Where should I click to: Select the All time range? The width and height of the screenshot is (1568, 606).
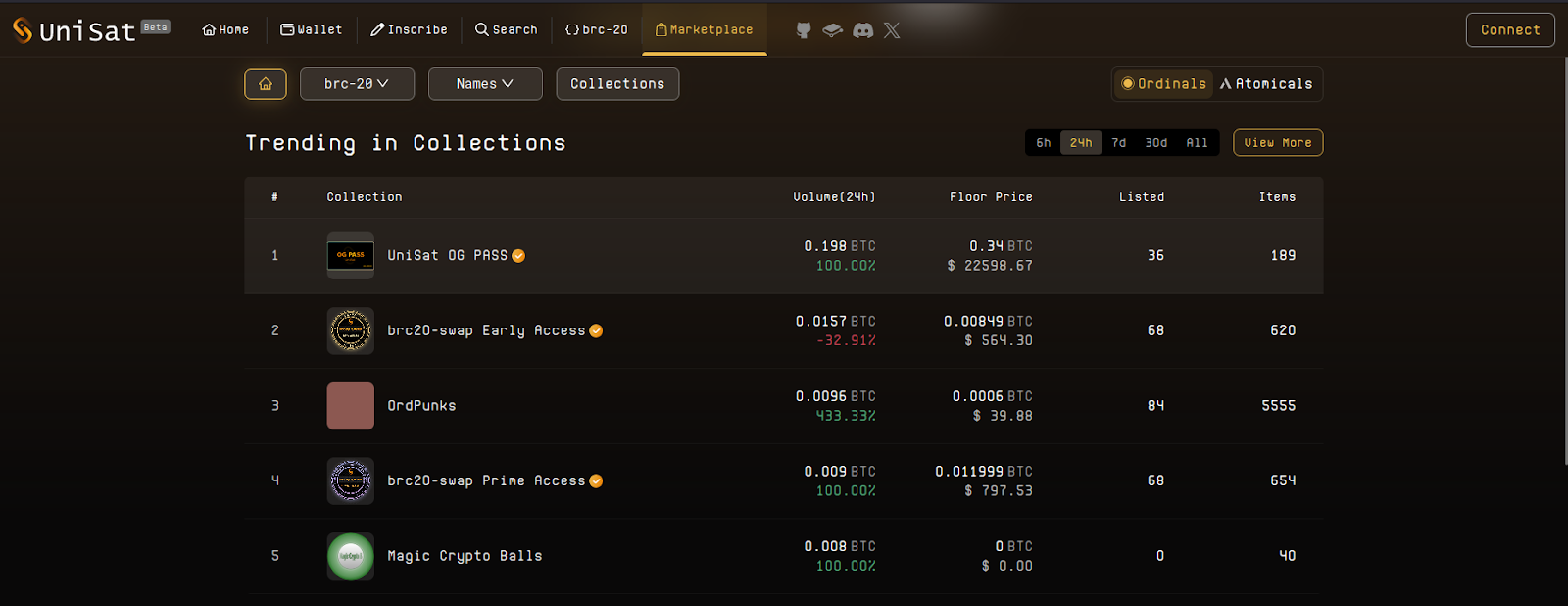pos(1198,143)
